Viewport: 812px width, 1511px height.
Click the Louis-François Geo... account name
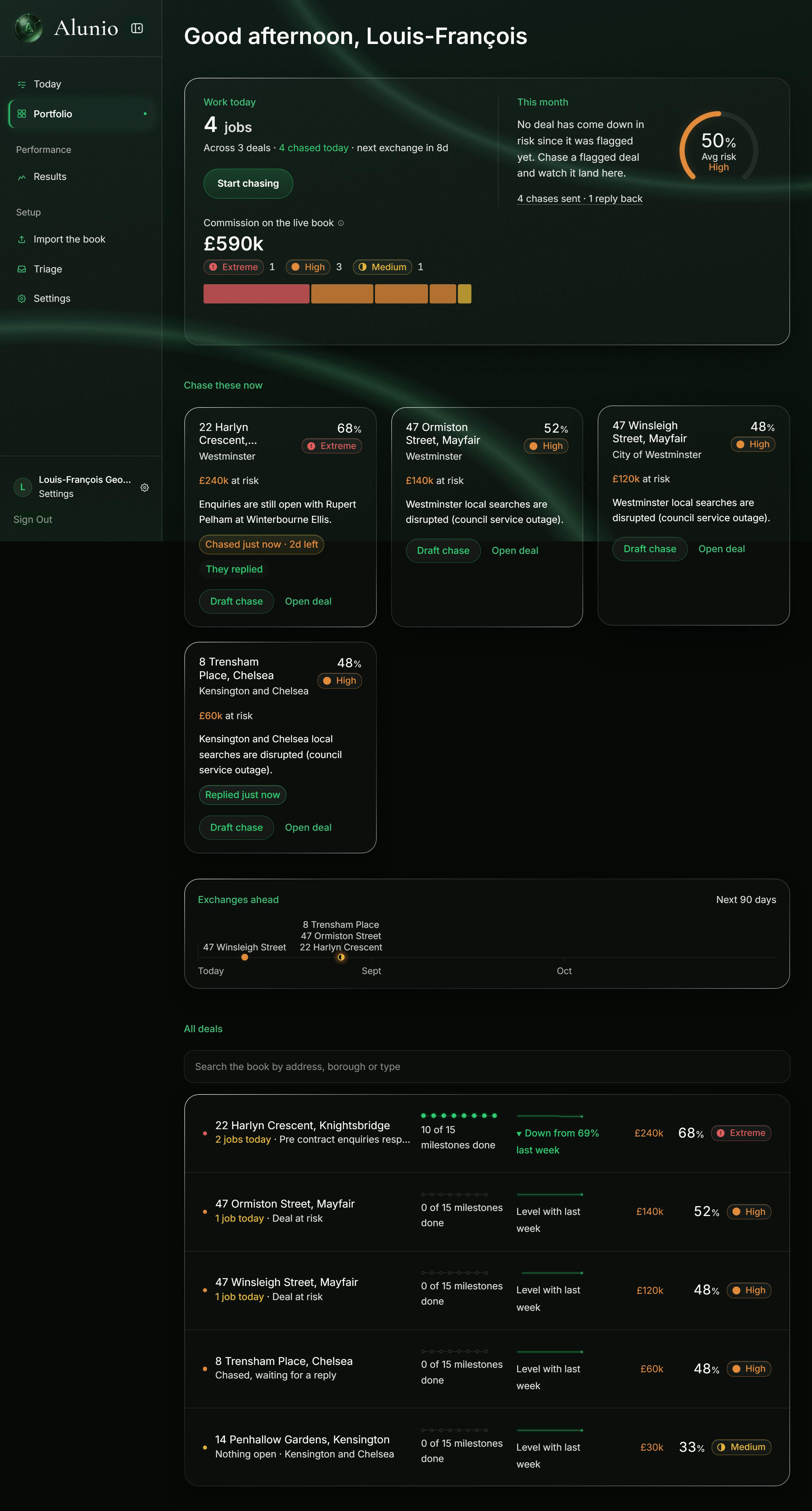point(85,480)
